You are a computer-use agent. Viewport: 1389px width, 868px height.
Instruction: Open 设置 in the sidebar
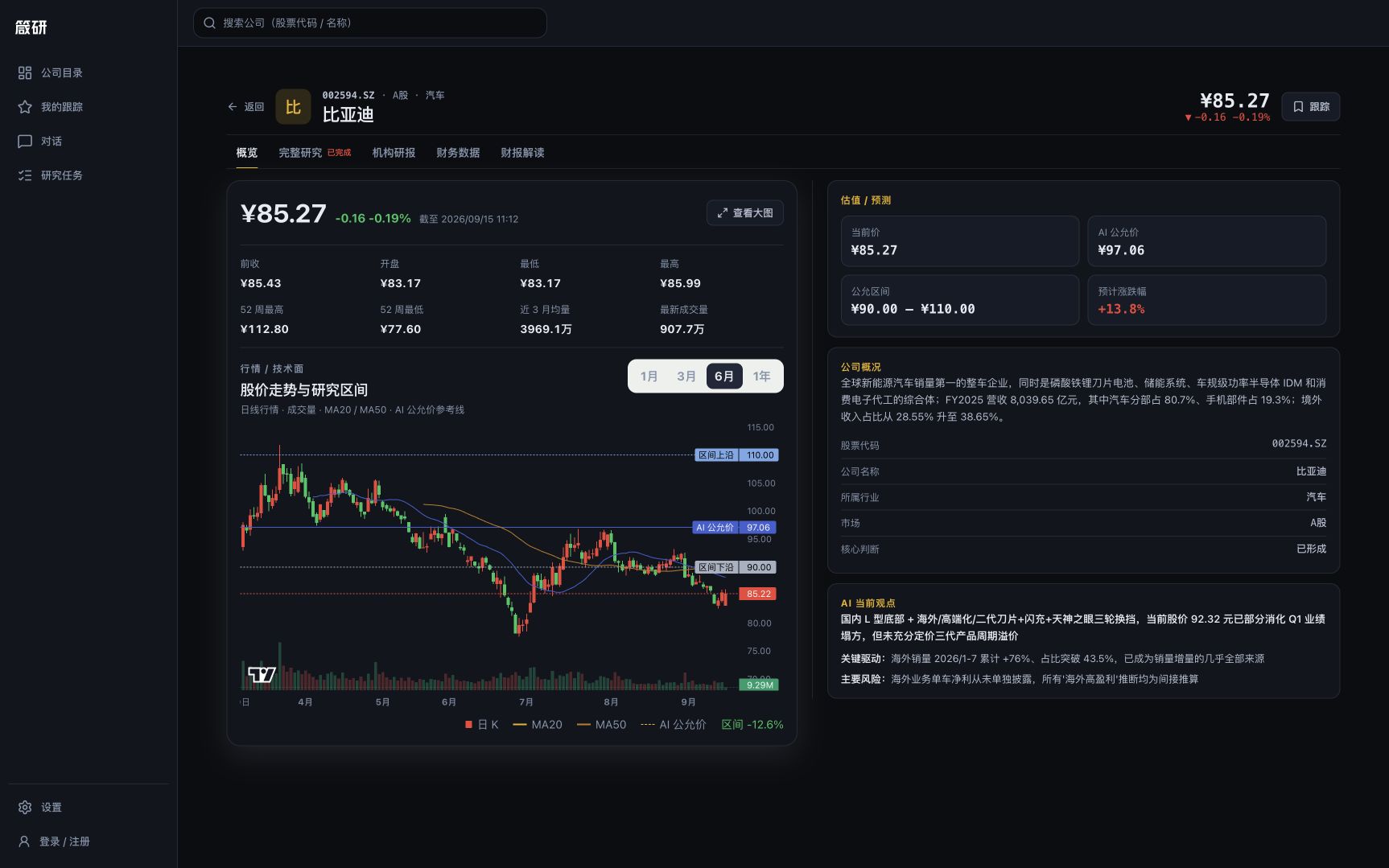89,807
